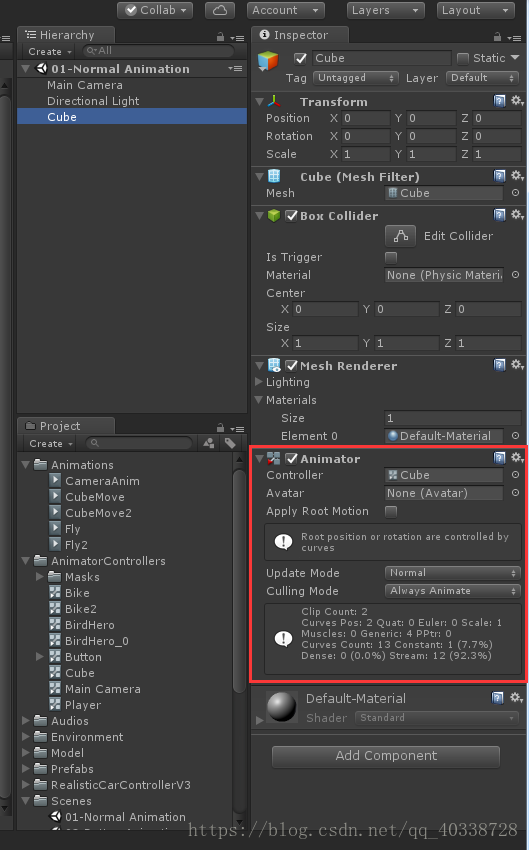This screenshot has width=529, height=850.
Task: Open the cloud services button
Action: (x=220, y=10)
